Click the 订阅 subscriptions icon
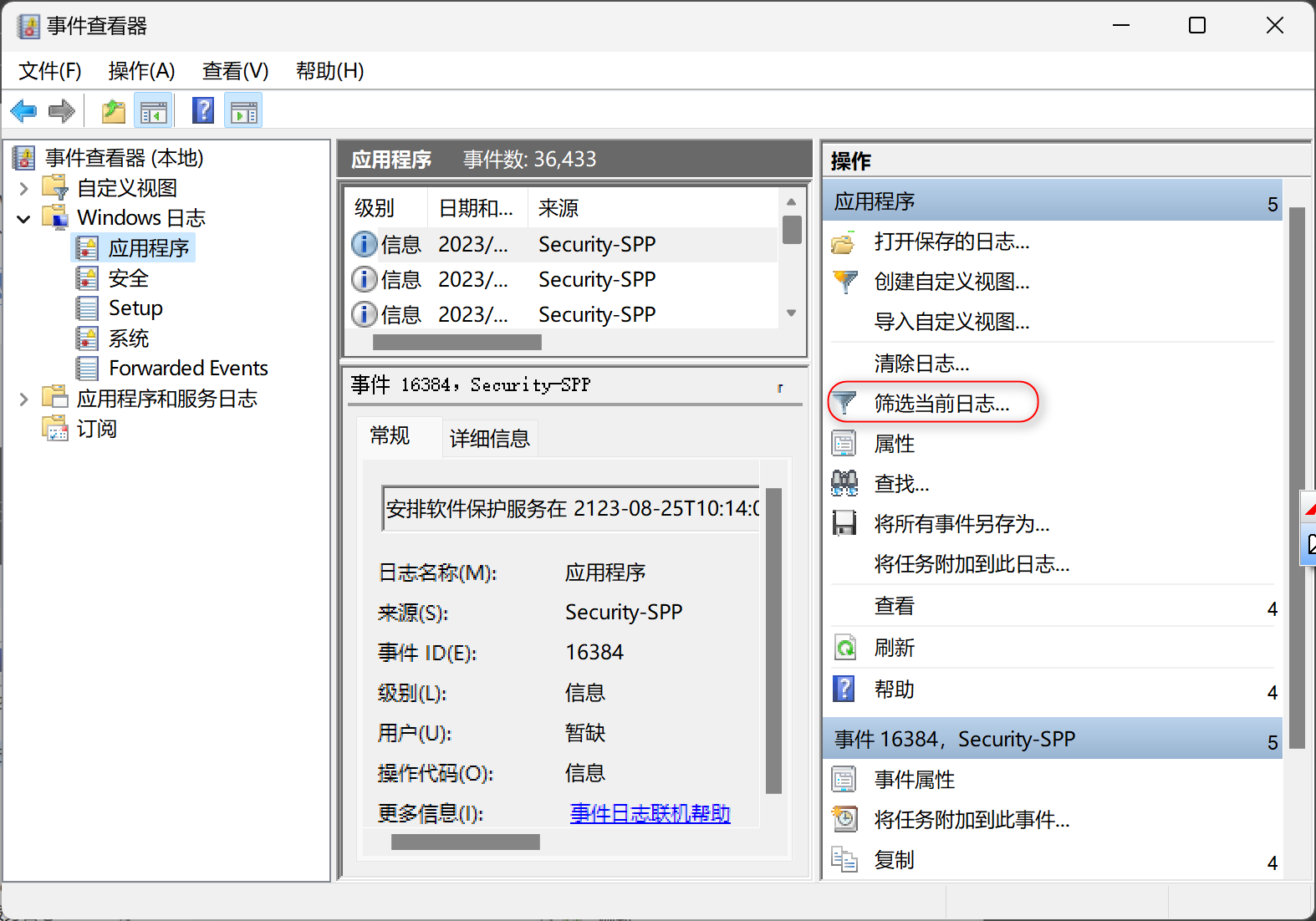The height and width of the screenshot is (921, 1316). pyautogui.click(x=55, y=428)
